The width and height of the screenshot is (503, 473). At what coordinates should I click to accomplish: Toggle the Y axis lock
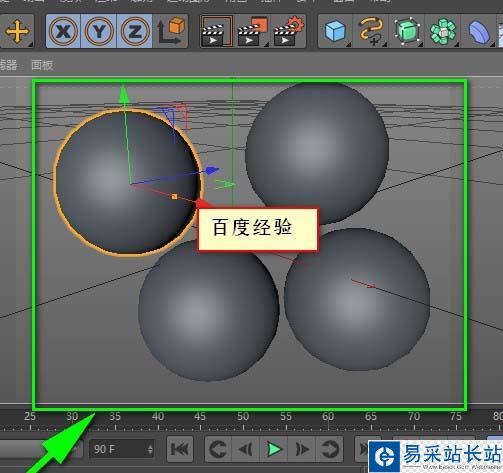click(x=99, y=32)
